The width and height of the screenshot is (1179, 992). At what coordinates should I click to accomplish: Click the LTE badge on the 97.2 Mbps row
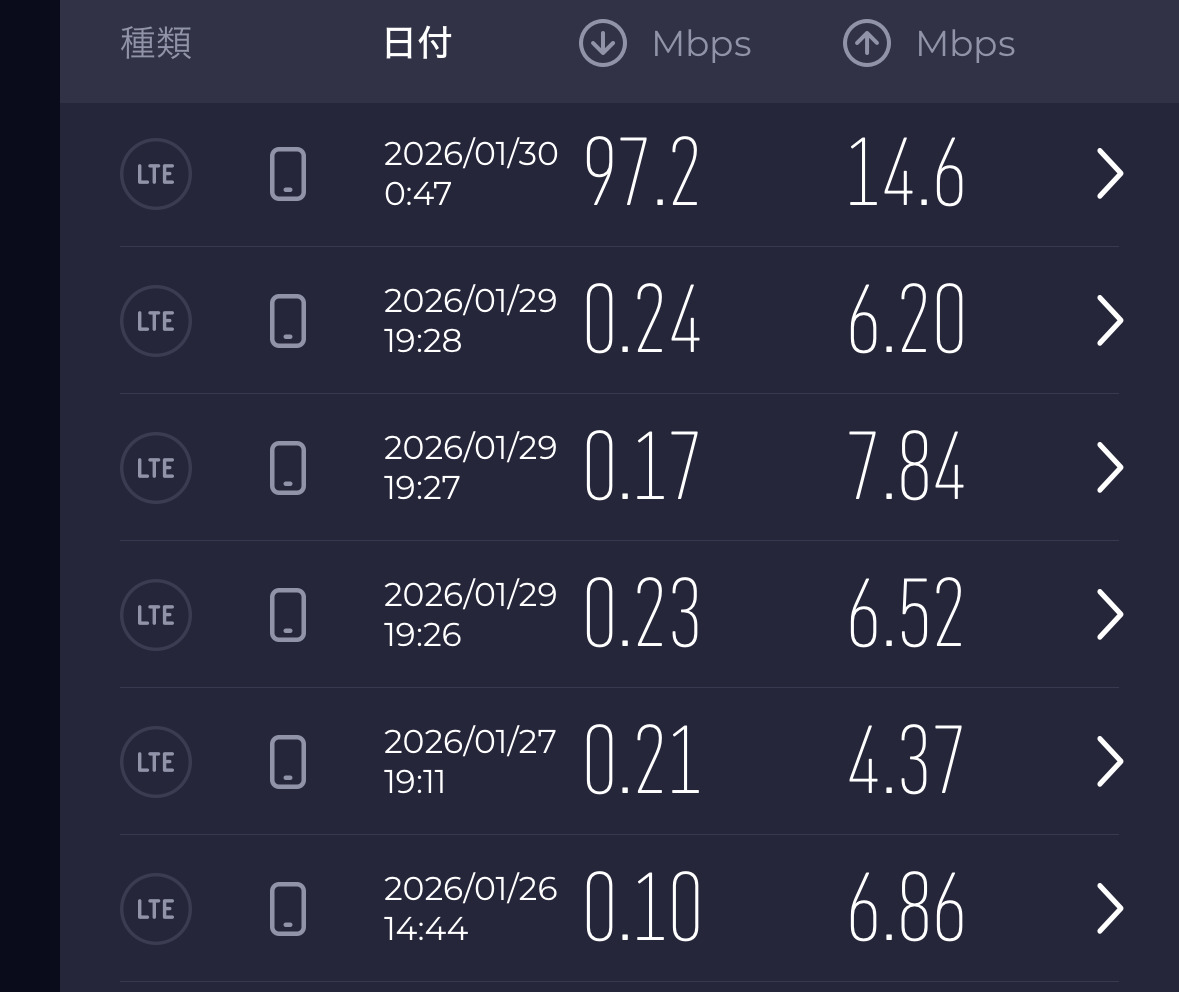(155, 174)
